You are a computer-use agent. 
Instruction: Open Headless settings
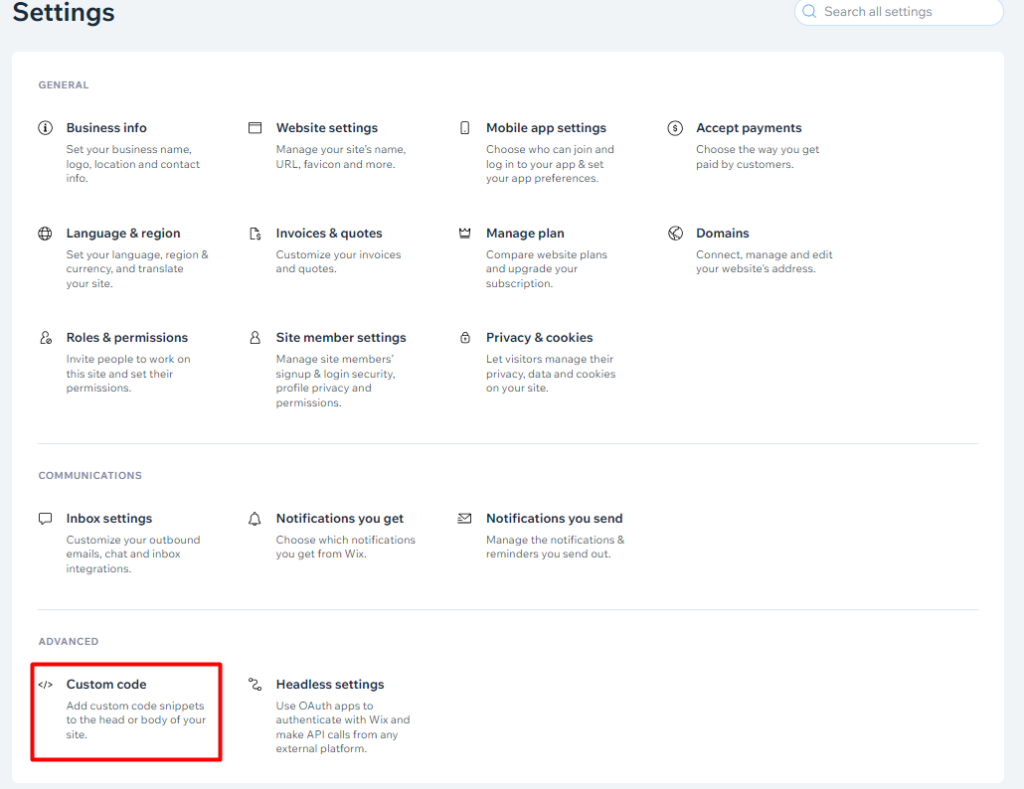(x=330, y=685)
